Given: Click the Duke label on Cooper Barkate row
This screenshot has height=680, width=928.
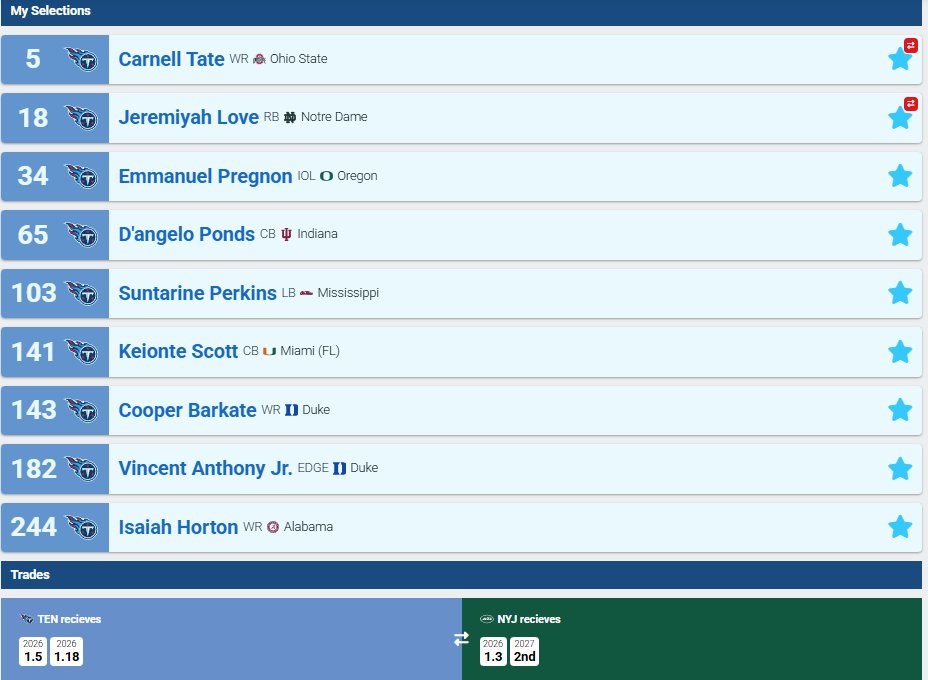Looking at the screenshot, I should [316, 410].
